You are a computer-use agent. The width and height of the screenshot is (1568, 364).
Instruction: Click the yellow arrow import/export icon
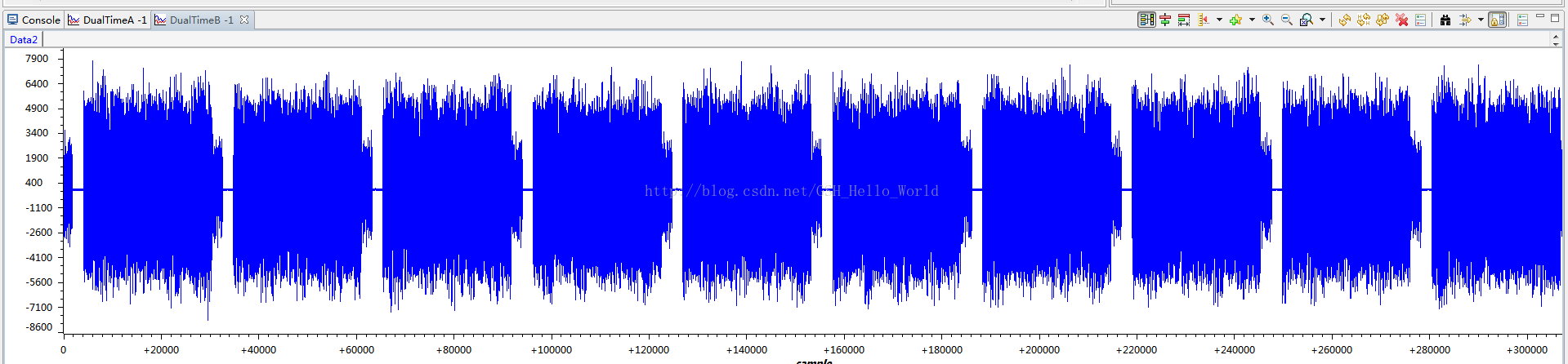(x=1464, y=20)
